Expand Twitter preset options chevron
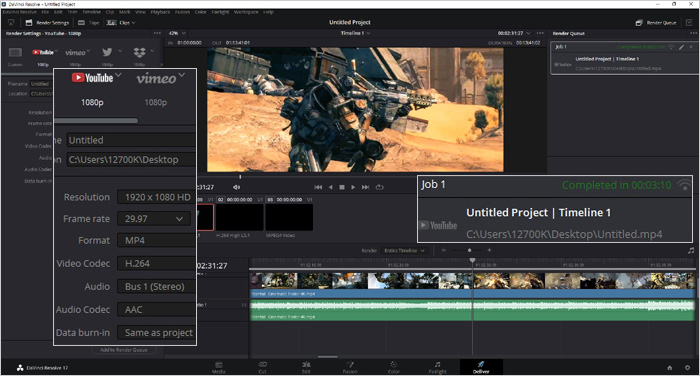The image size is (700, 376). pos(120,51)
